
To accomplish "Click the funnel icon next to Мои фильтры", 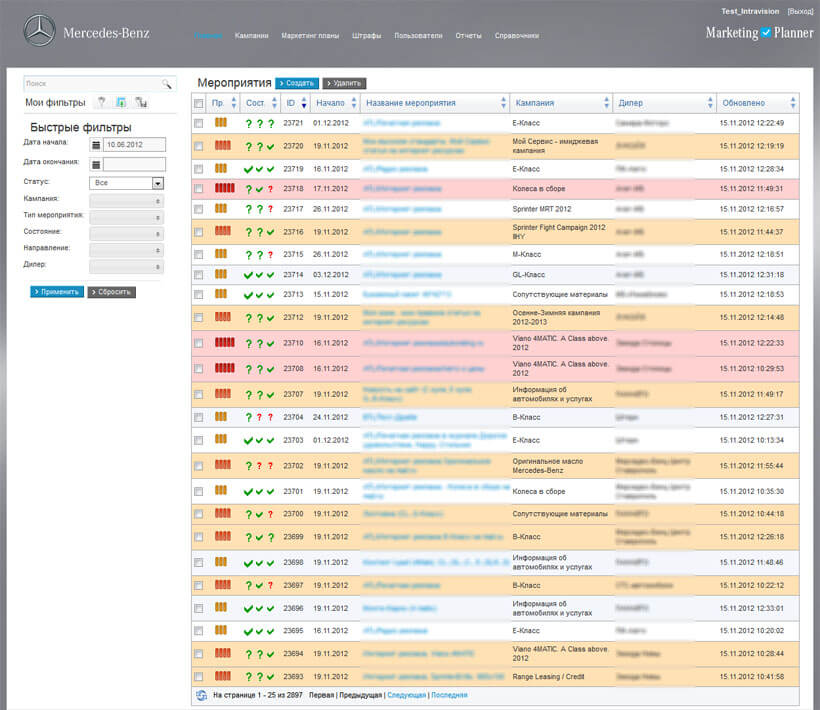I will tap(101, 102).
